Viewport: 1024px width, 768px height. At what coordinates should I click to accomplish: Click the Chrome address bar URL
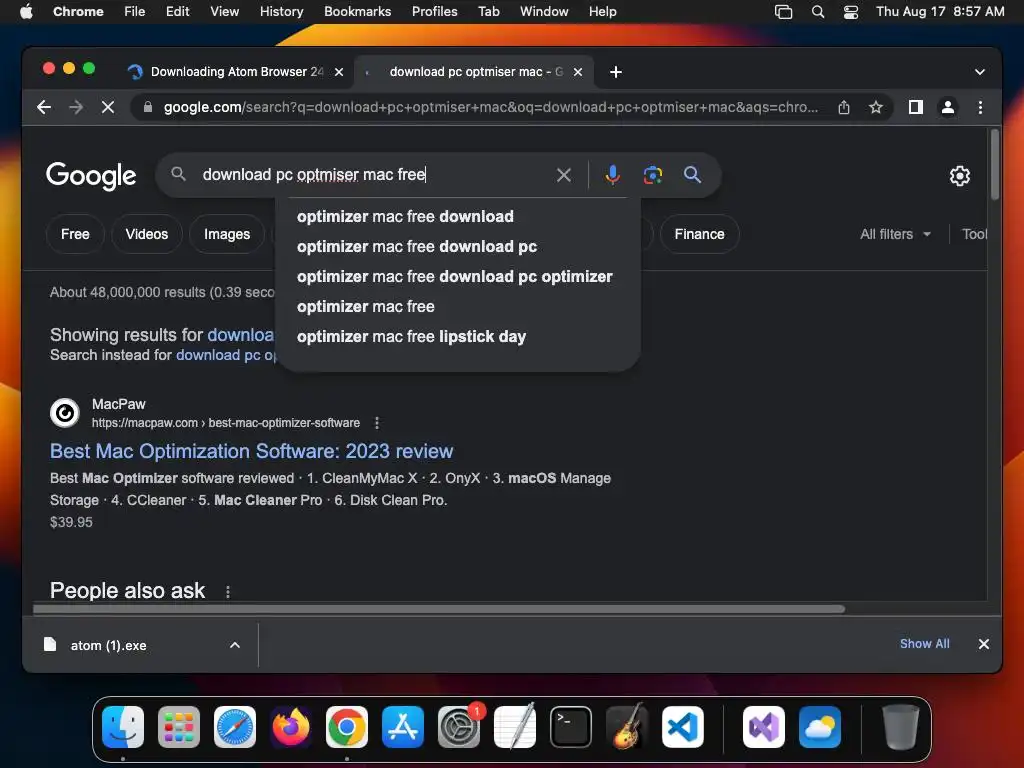(490, 107)
